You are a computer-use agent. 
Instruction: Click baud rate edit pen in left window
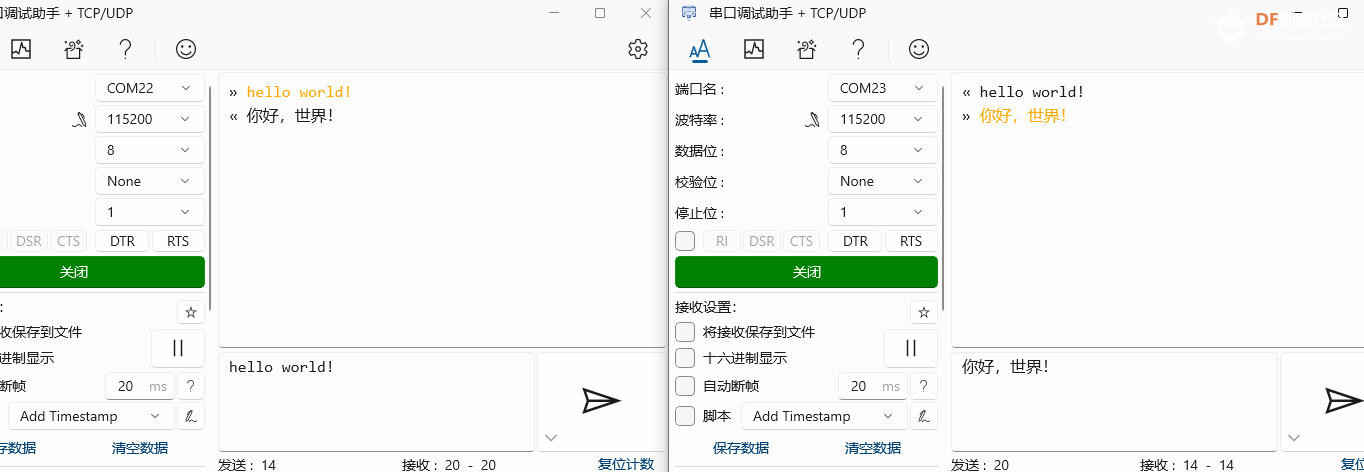click(80, 120)
